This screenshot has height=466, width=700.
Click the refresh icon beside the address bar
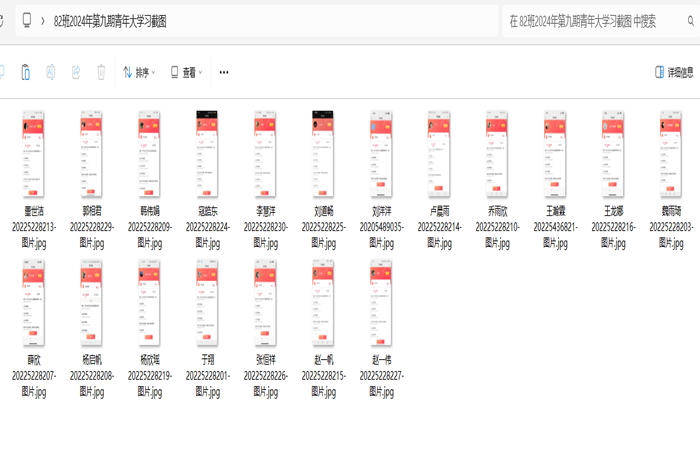[x=3, y=20]
